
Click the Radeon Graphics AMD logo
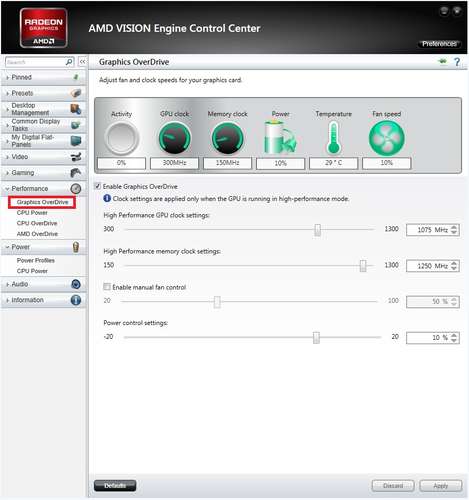pyautogui.click(x=44, y=28)
